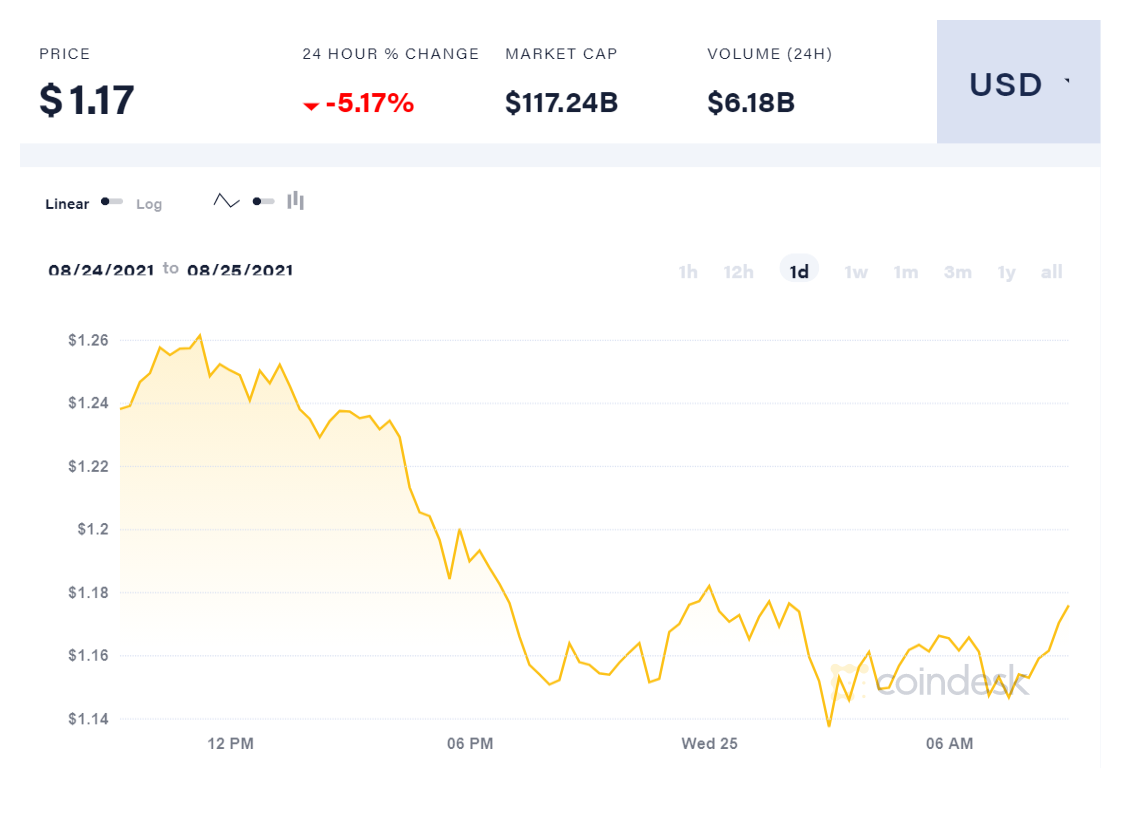Click the red down arrow beside -5.17%
Viewport: 1121px width, 828px height.
(x=311, y=106)
